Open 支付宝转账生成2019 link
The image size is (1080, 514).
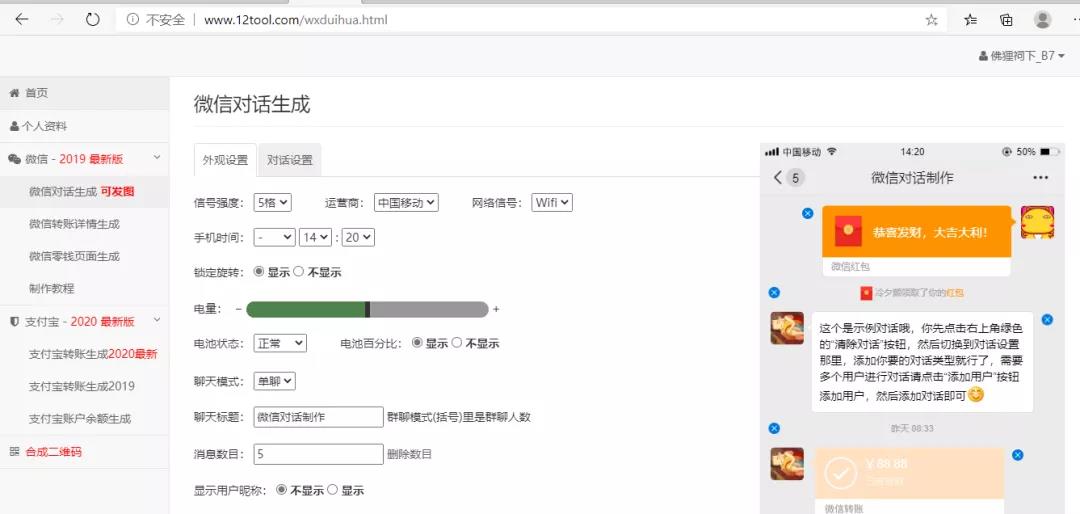(81, 386)
